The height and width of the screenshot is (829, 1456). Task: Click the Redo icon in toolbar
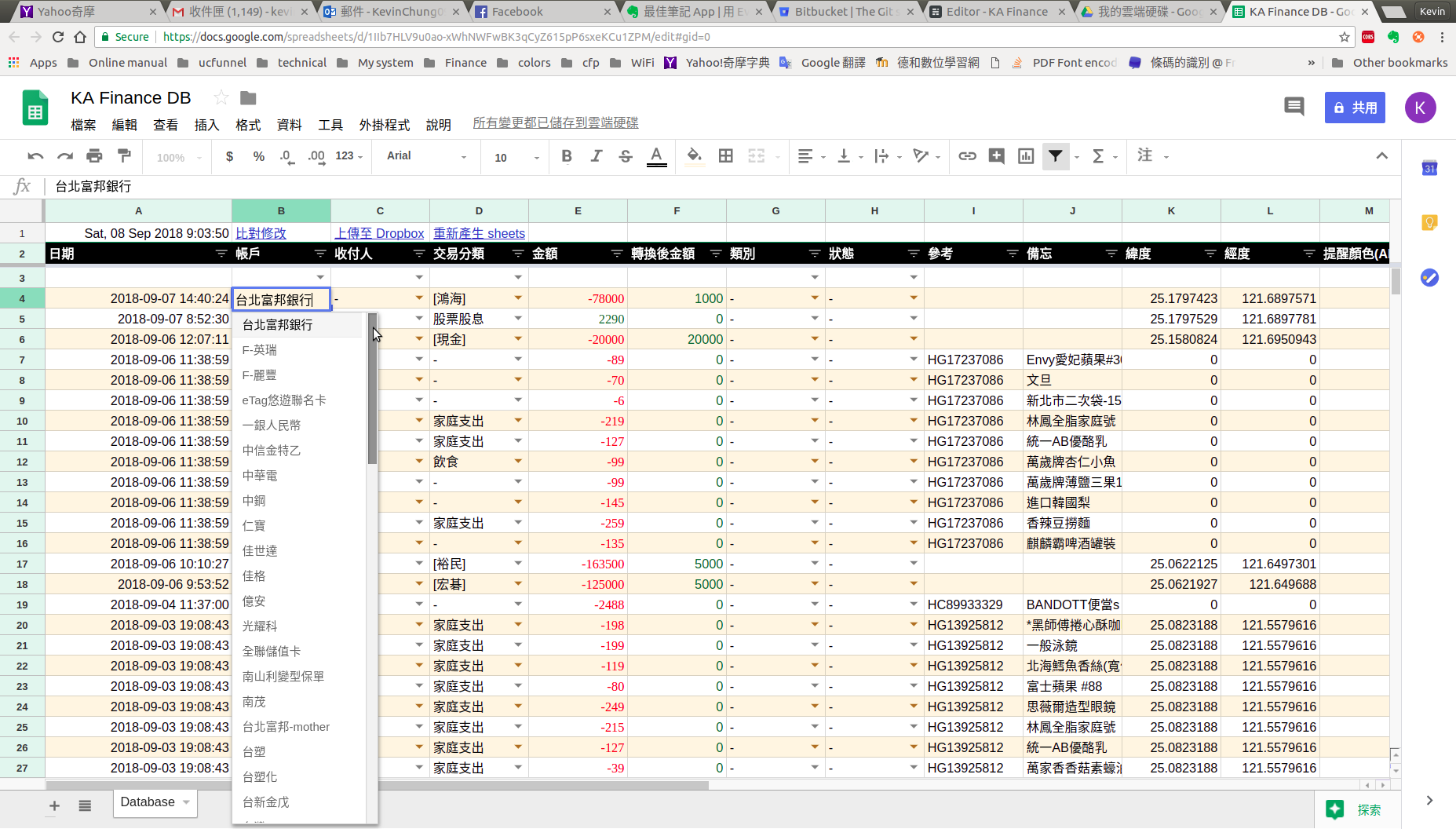(x=65, y=156)
